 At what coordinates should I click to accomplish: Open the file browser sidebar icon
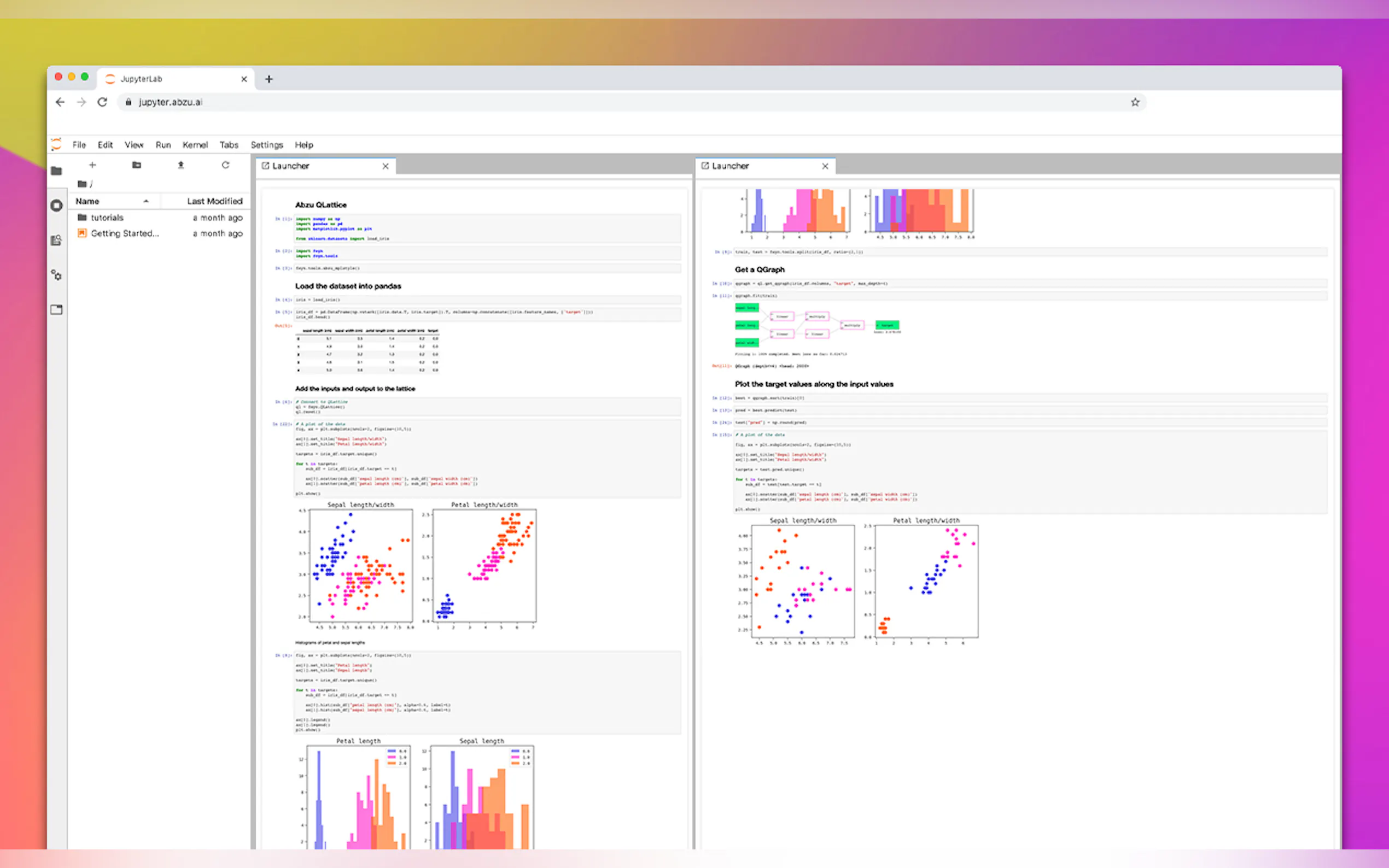point(56,171)
